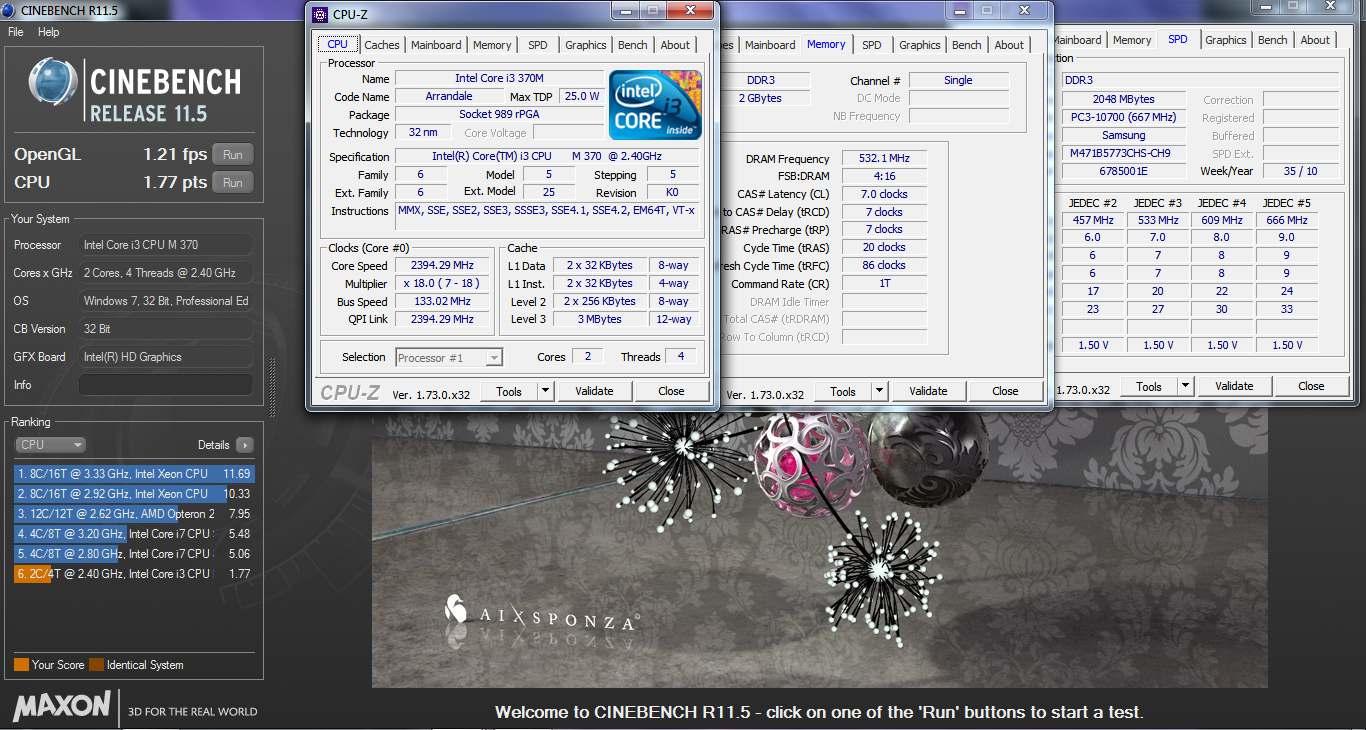Image resolution: width=1366 pixels, height=730 pixels.
Task: Select About tab in middle CPU-Z window
Action: [1009, 45]
